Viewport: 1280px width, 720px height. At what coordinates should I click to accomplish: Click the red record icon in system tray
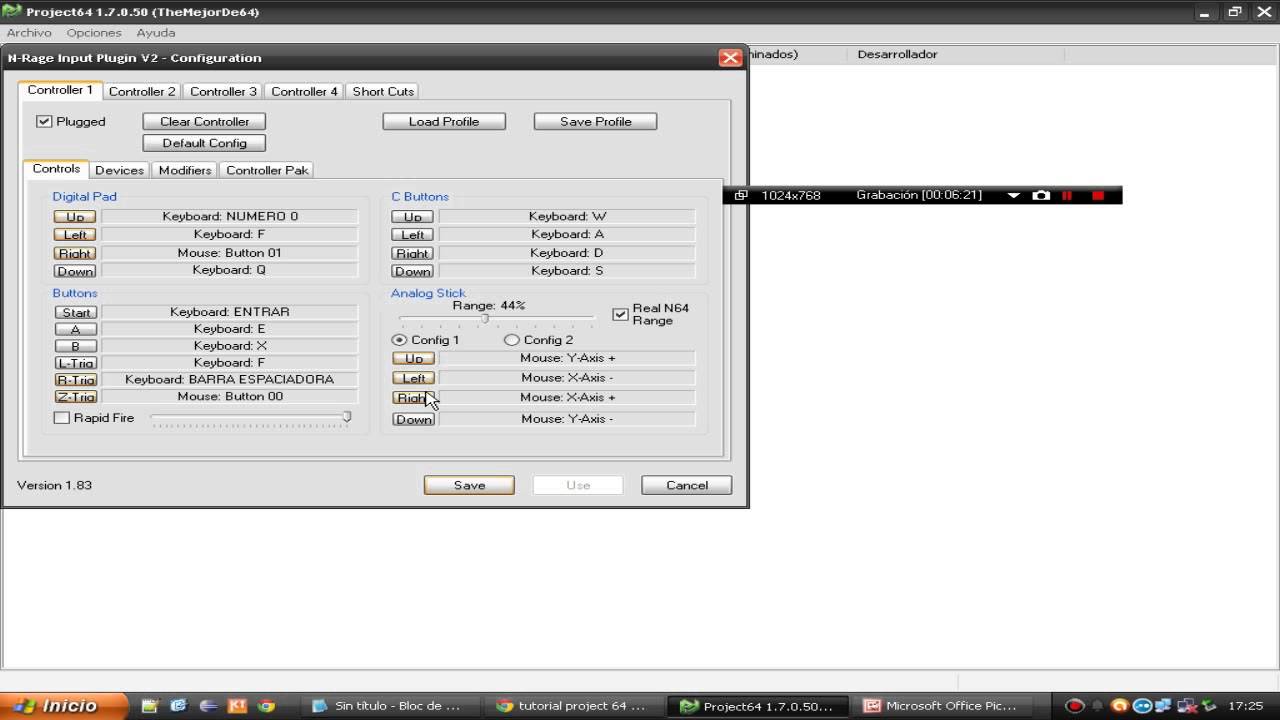point(1075,705)
